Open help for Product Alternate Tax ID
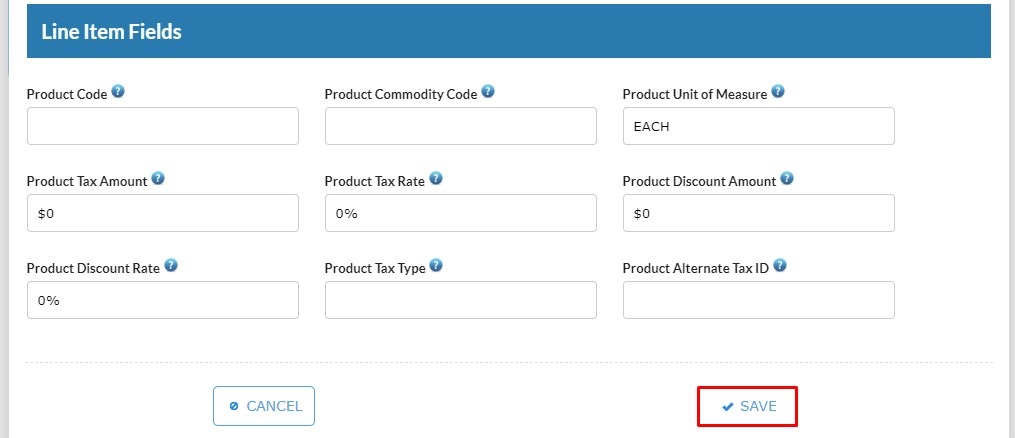1015x438 pixels. click(780, 266)
